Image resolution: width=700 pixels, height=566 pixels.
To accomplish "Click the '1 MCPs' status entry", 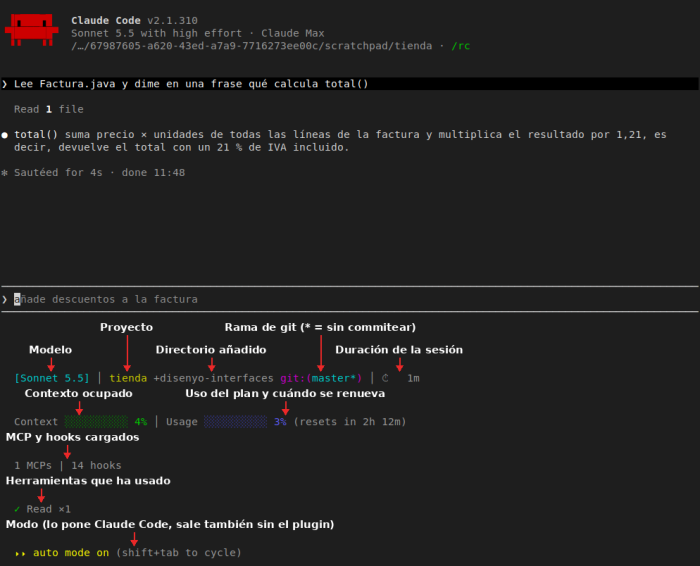I will coord(33,466).
